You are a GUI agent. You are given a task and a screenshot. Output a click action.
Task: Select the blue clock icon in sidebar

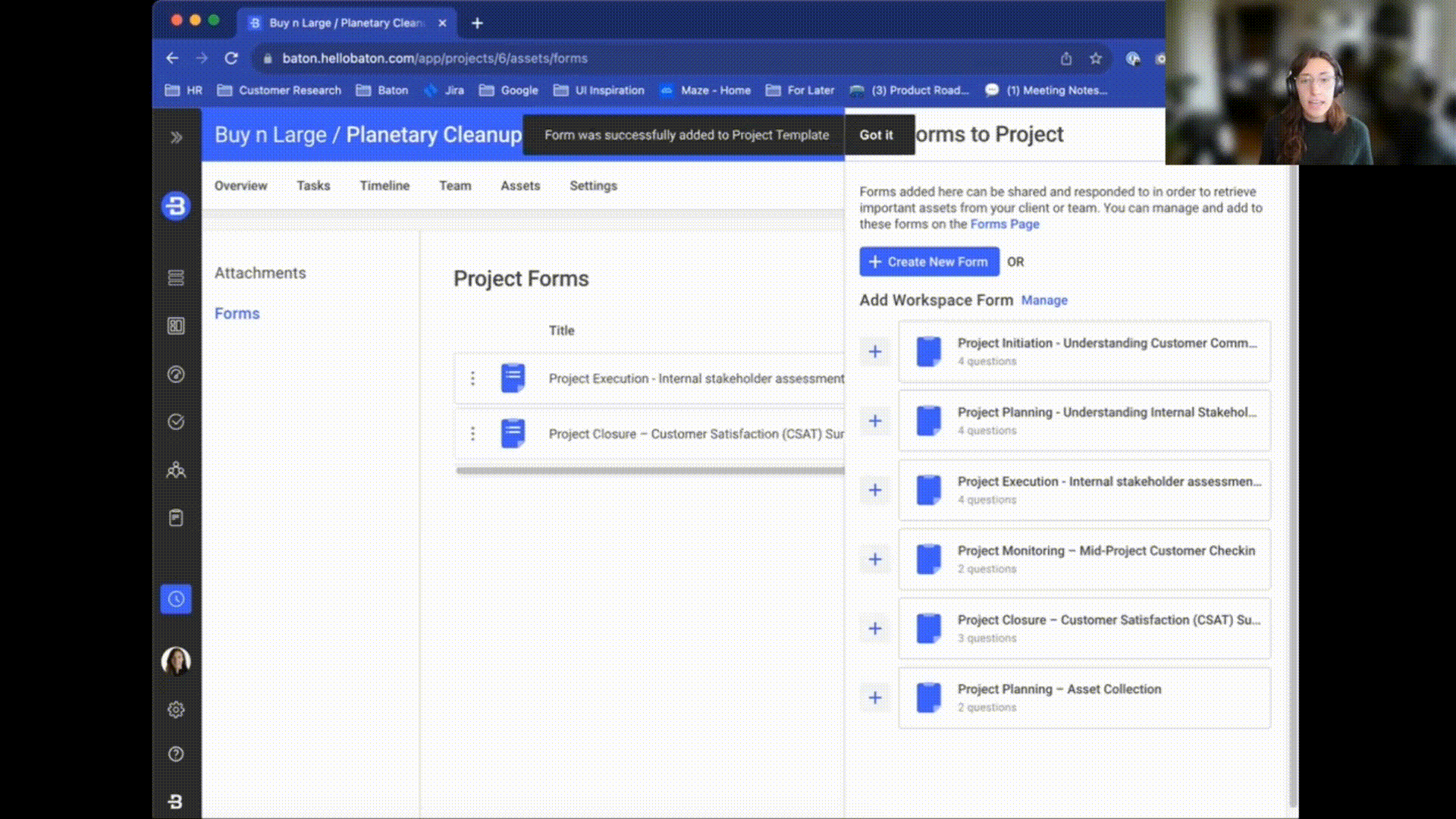coord(176,599)
